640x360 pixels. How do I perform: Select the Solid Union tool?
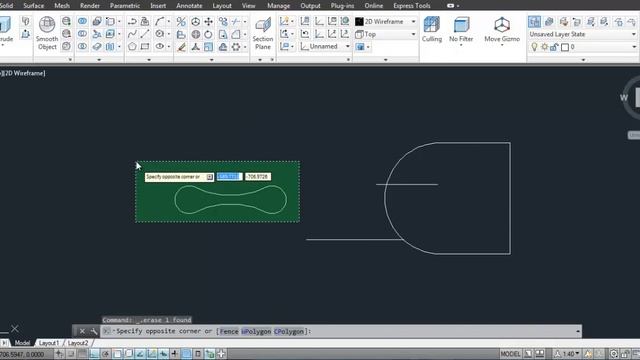click(82, 21)
